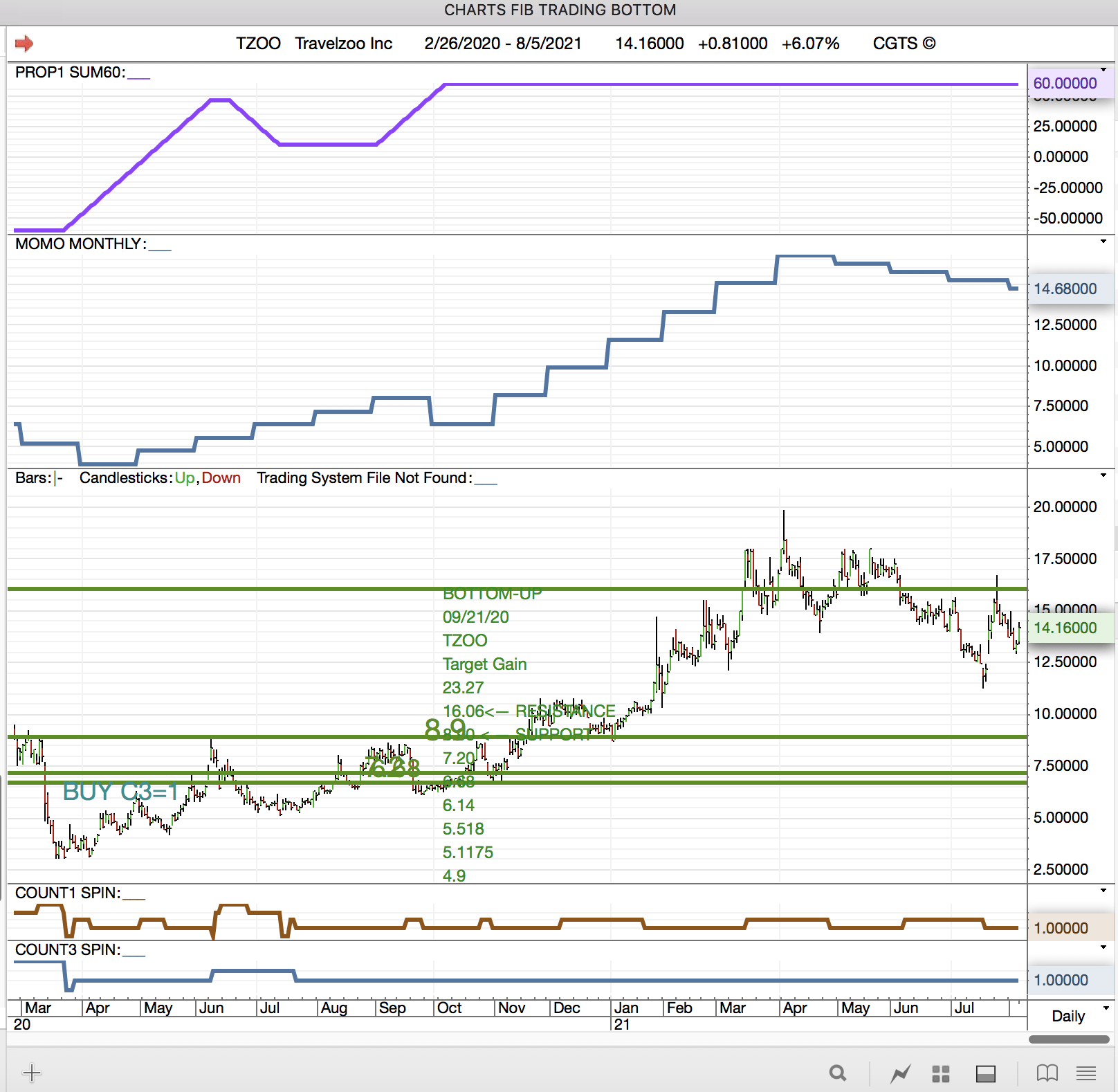This screenshot has width=1118, height=1092.
Task: Open the COUNT1 SPIN pane menu arrow
Action: pyautogui.click(x=1103, y=891)
